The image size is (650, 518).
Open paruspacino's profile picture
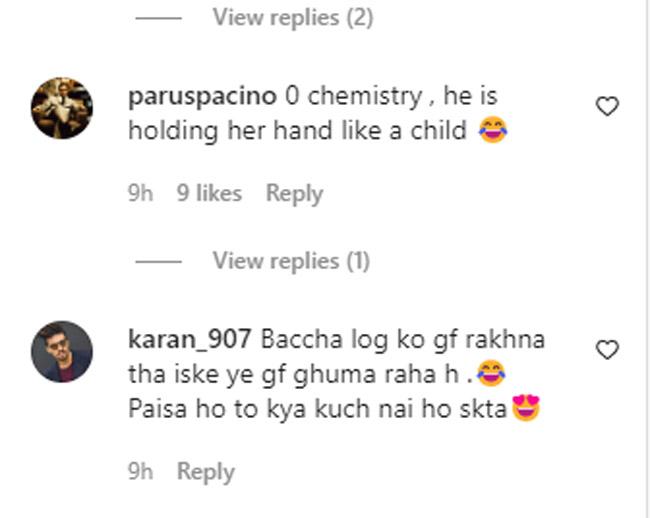(x=62, y=108)
